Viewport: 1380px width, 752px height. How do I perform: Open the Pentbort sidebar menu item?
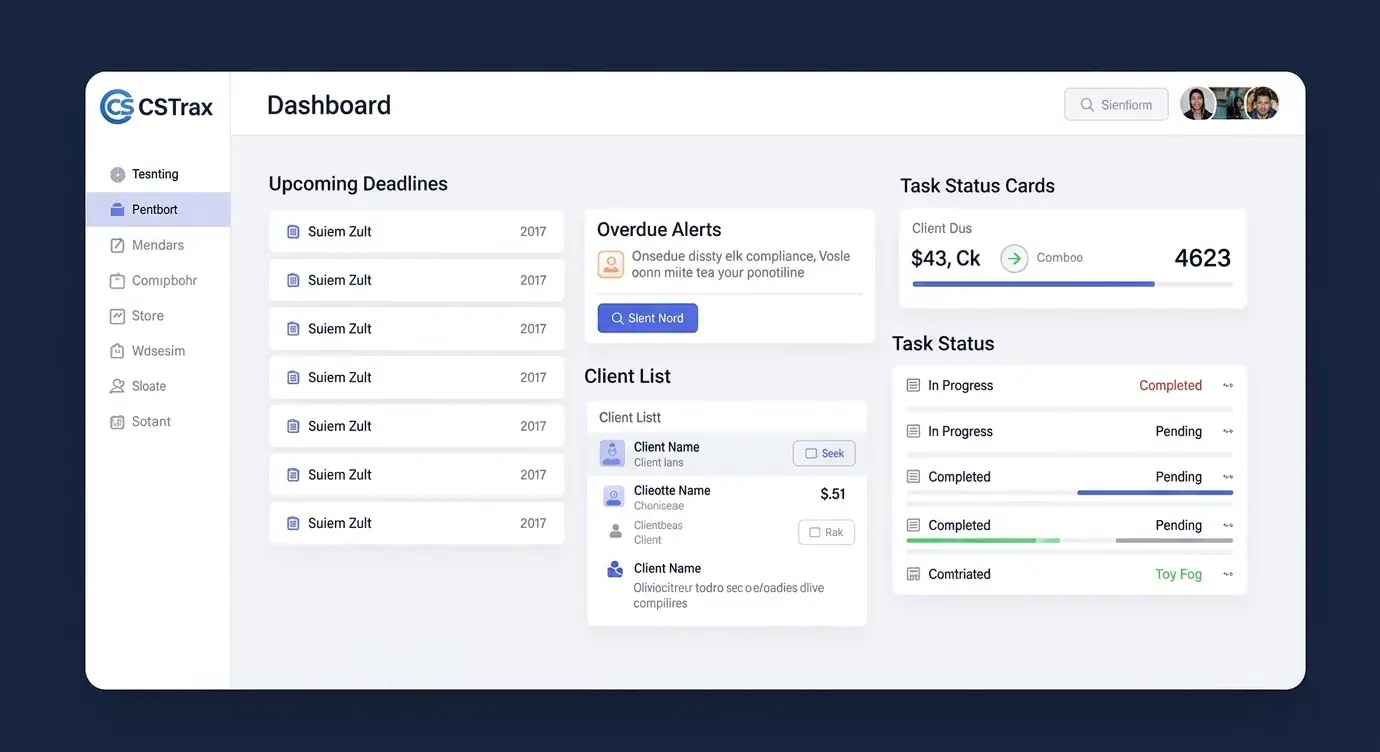pos(156,210)
